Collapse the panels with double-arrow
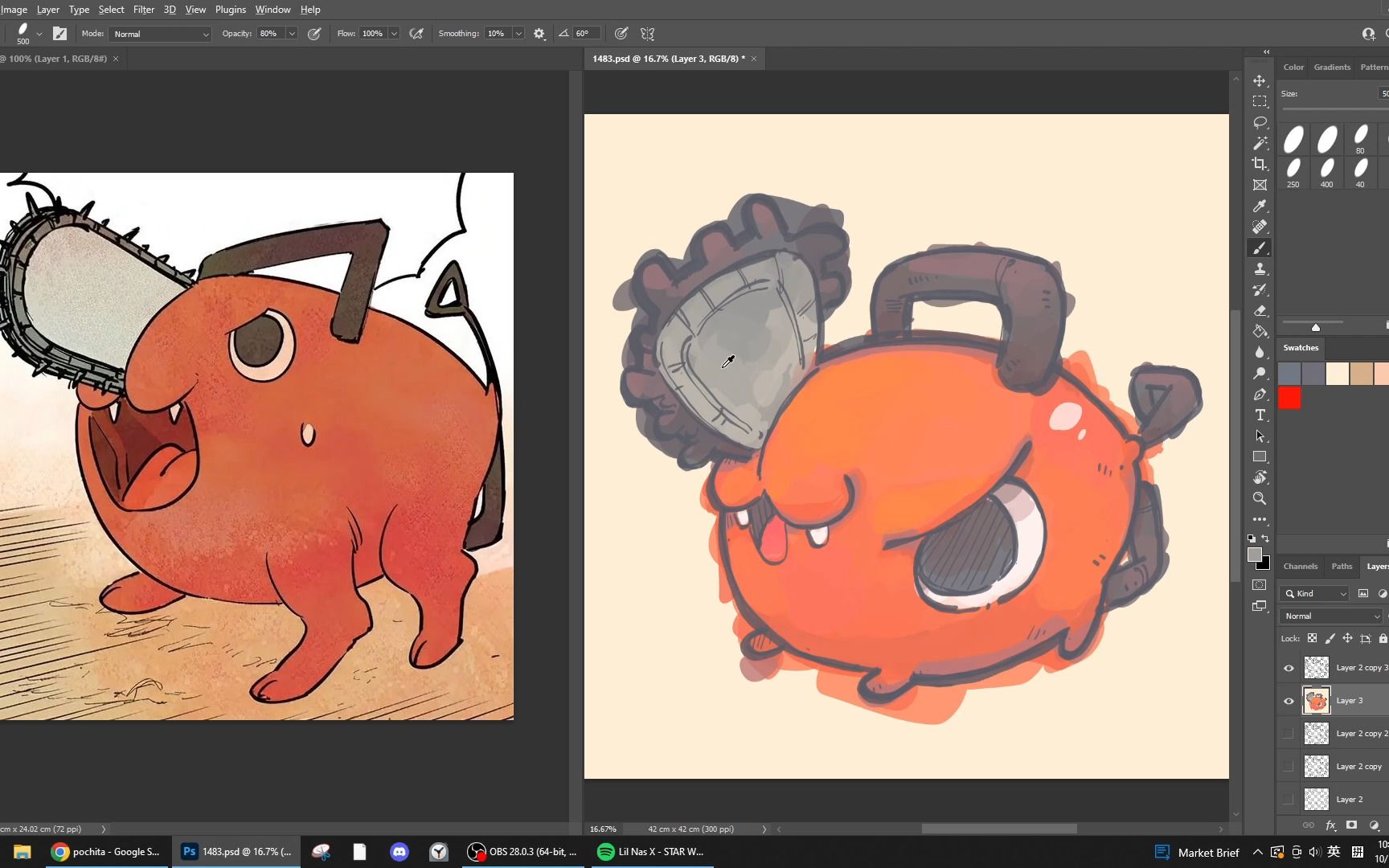The height and width of the screenshot is (868, 1389). point(1266,51)
